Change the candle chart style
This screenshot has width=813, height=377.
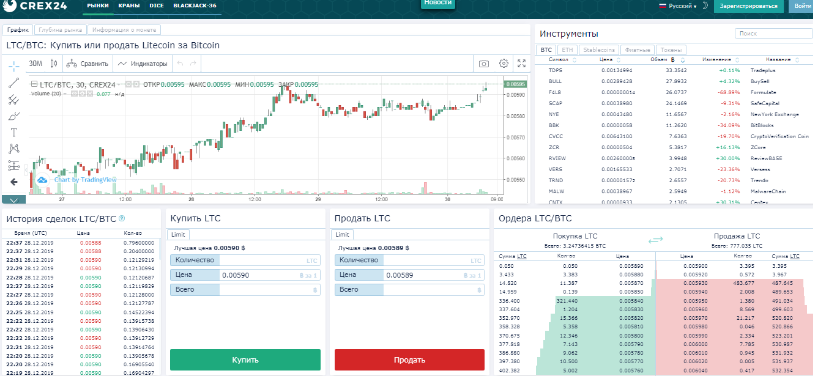pos(54,64)
